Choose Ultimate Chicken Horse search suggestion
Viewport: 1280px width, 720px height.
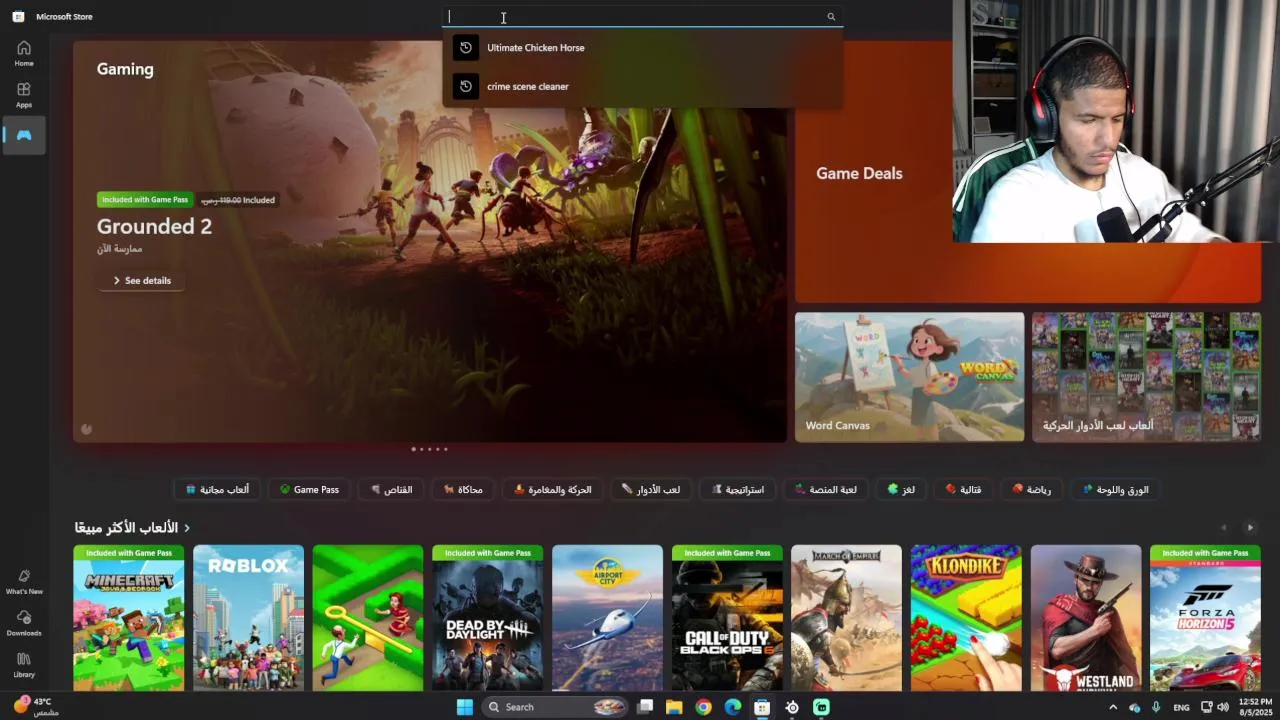(x=642, y=48)
